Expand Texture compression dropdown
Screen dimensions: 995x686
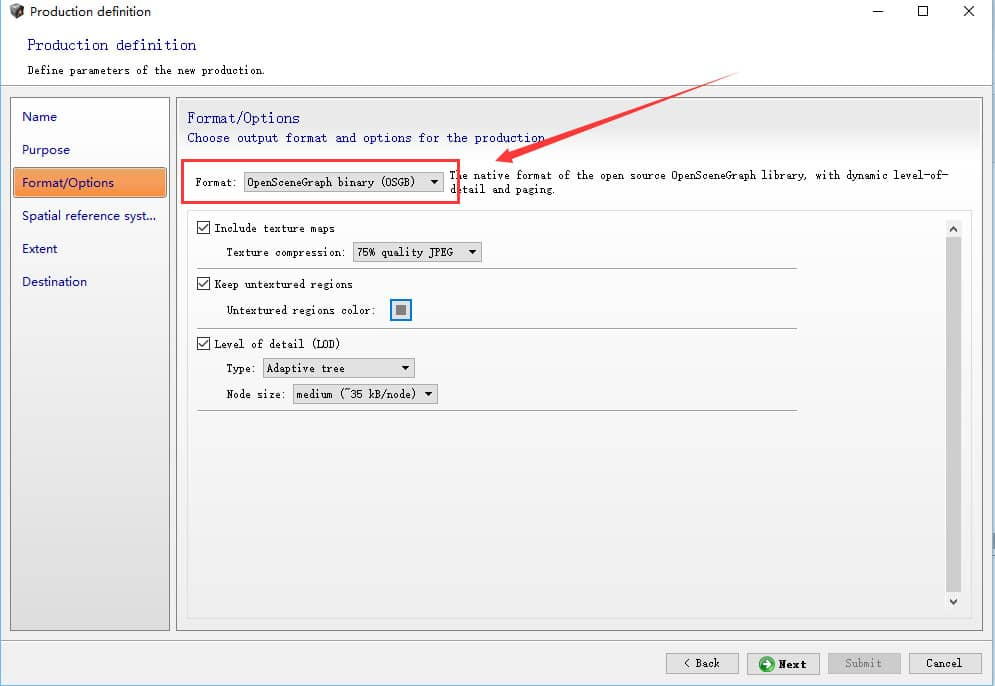[x=417, y=252]
